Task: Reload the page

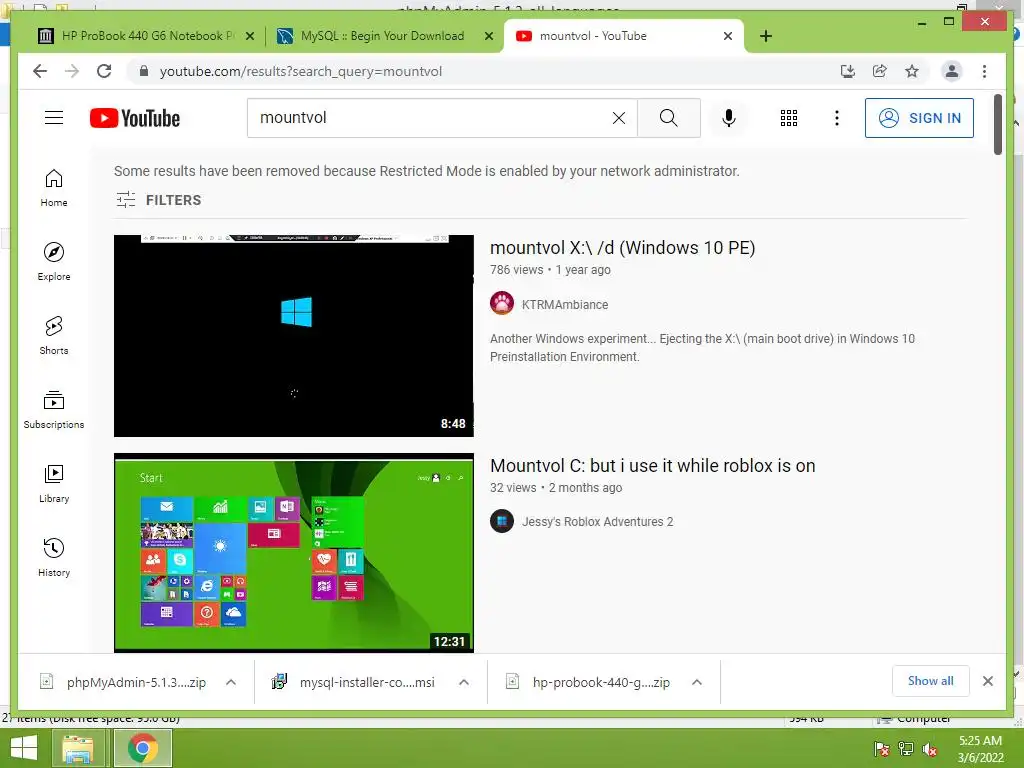Action: (104, 71)
